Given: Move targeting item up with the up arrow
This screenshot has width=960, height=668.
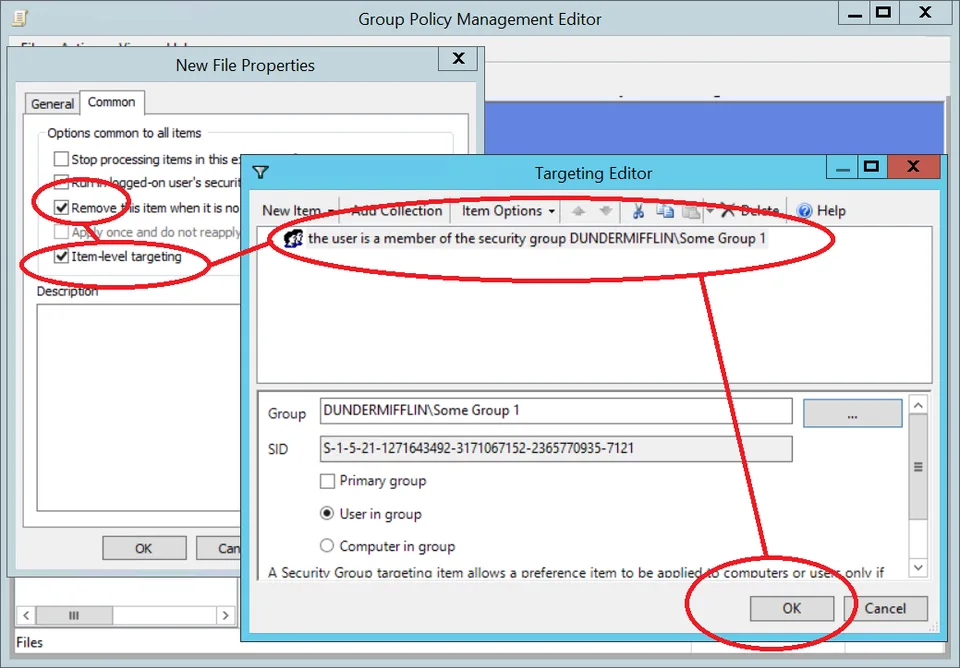Looking at the screenshot, I should point(578,211).
